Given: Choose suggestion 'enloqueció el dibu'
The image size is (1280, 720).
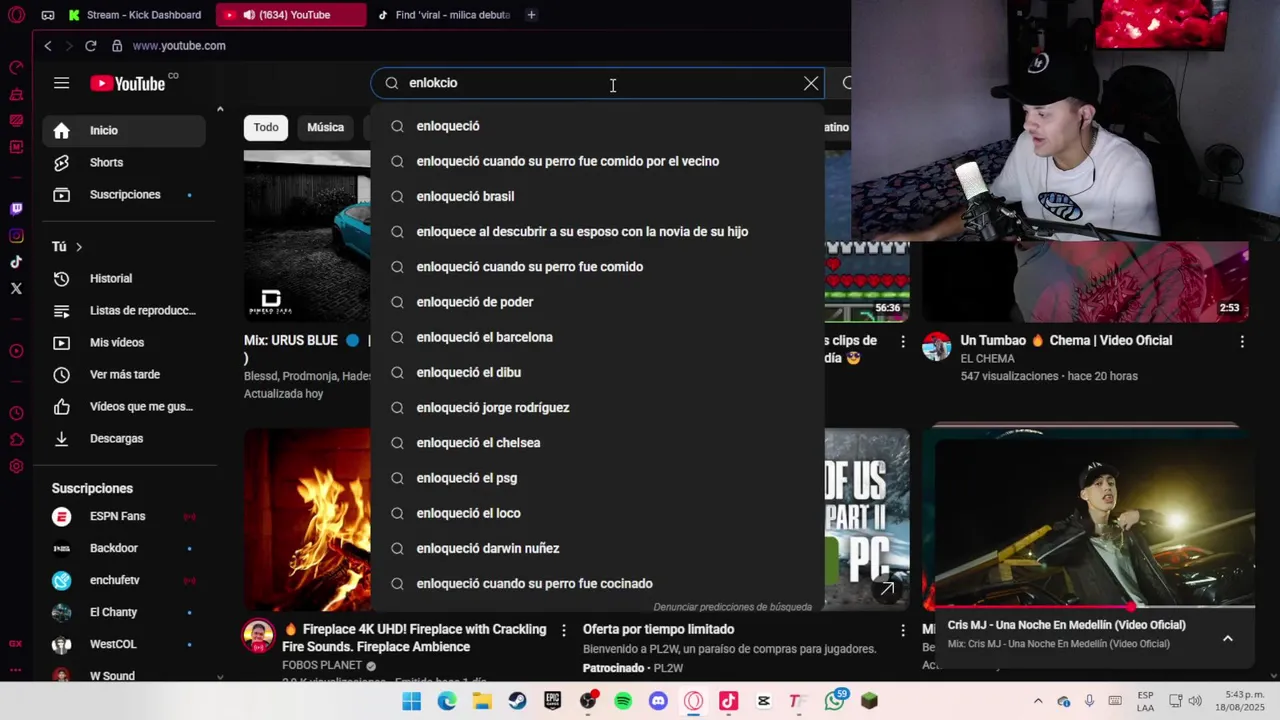Looking at the screenshot, I should pyautogui.click(x=597, y=372).
